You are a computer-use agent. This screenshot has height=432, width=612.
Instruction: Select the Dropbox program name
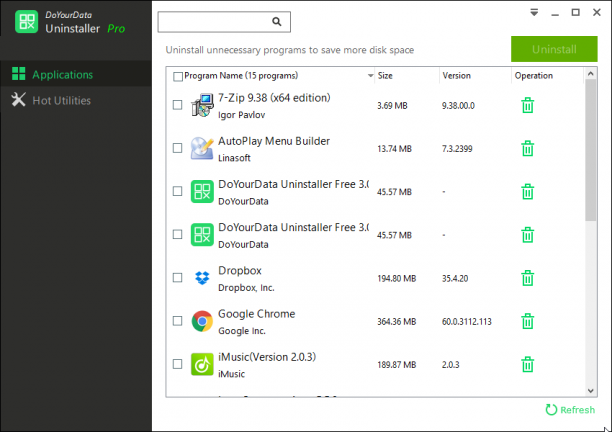click(240, 270)
